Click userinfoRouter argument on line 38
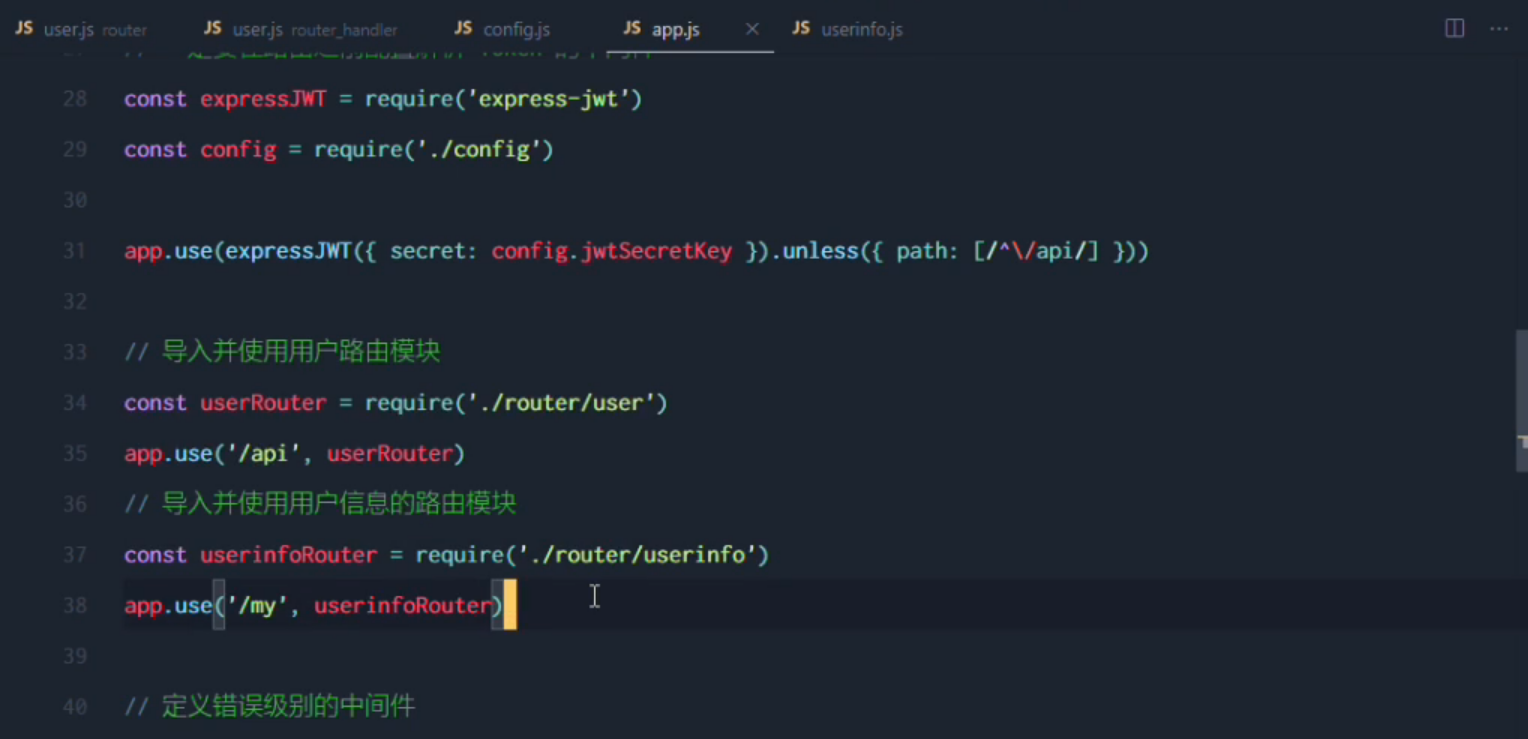1528x739 pixels. [402, 606]
